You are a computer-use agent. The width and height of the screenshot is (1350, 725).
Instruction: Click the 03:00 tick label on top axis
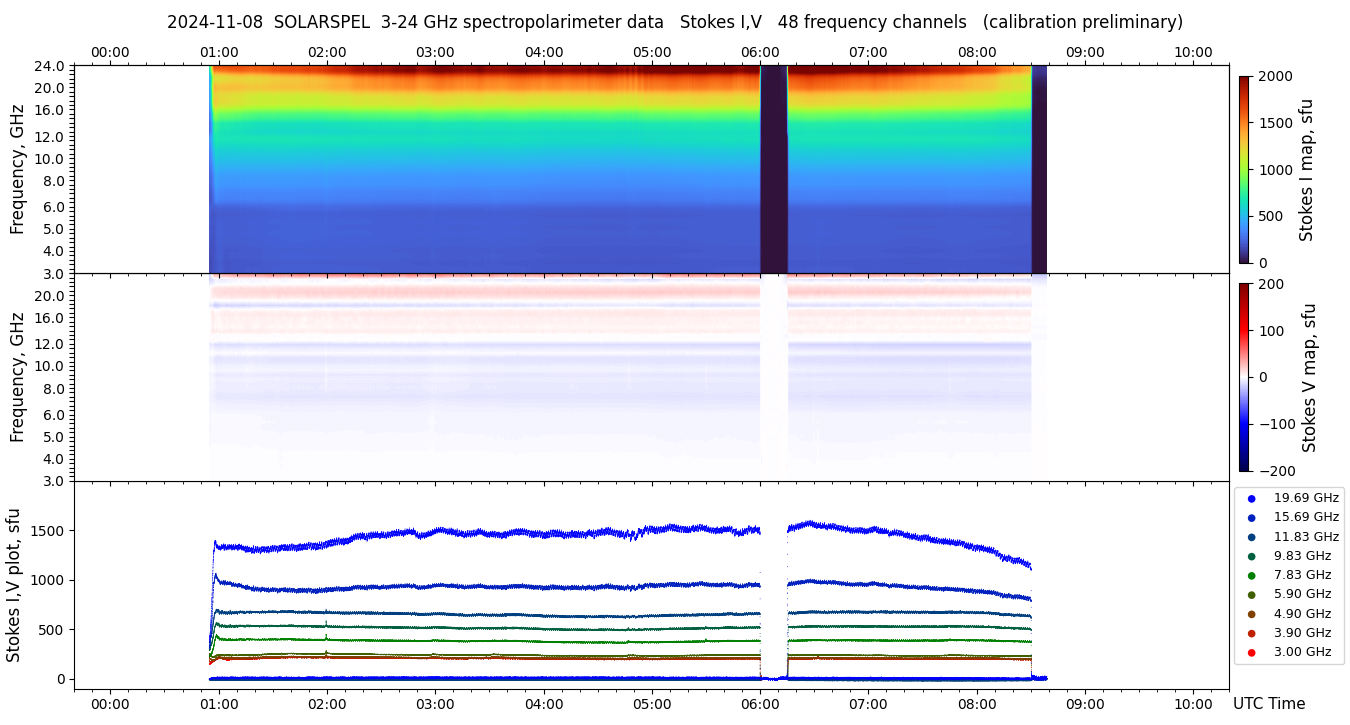pos(435,52)
